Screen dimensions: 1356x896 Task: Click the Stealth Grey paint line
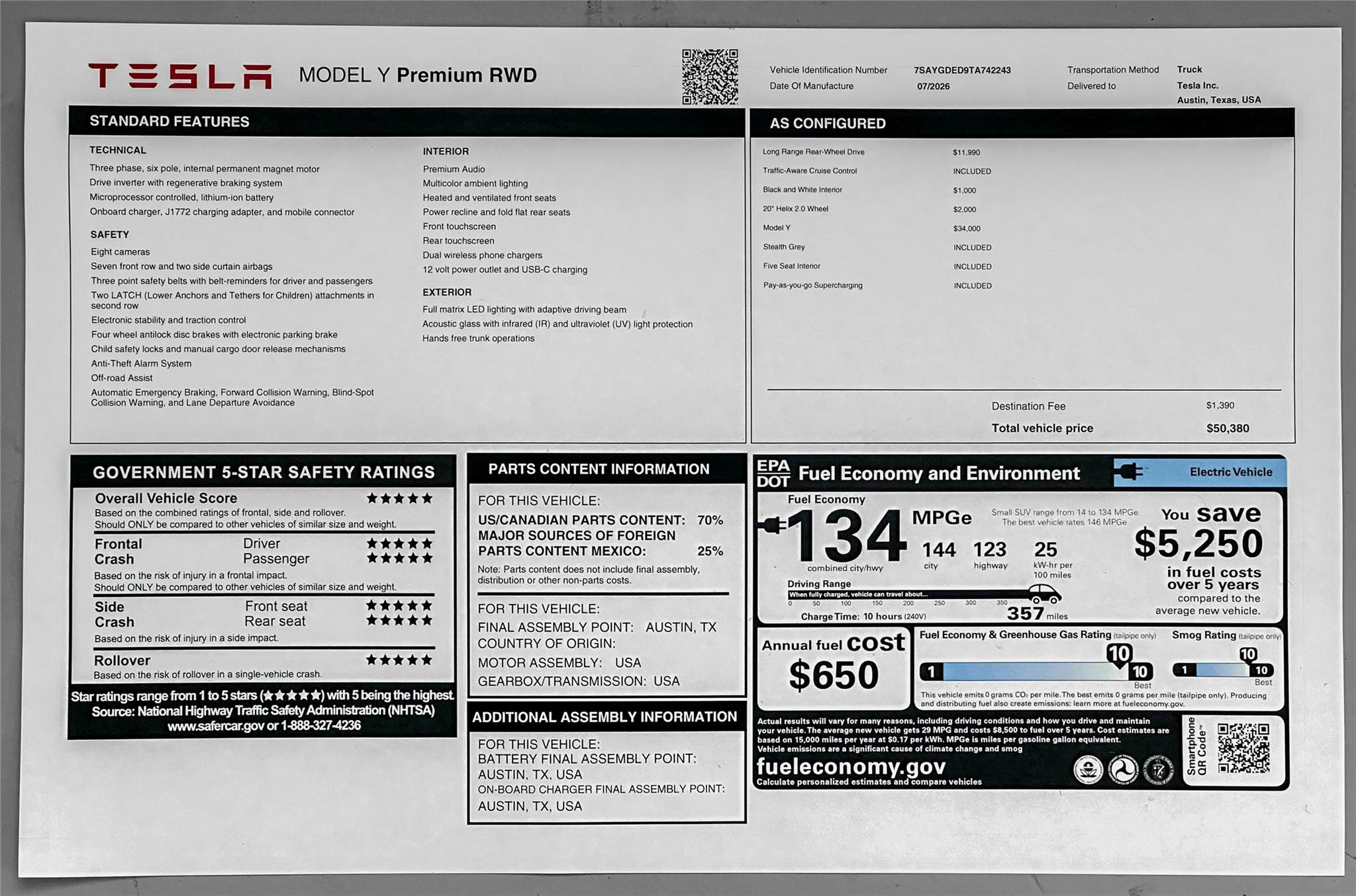pos(877,247)
